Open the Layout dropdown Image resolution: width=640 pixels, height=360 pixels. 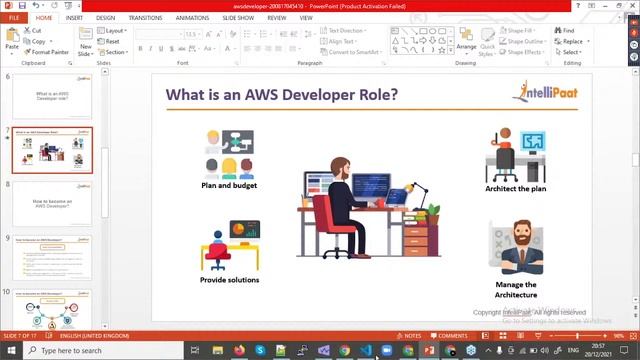pyautogui.click(x=112, y=31)
